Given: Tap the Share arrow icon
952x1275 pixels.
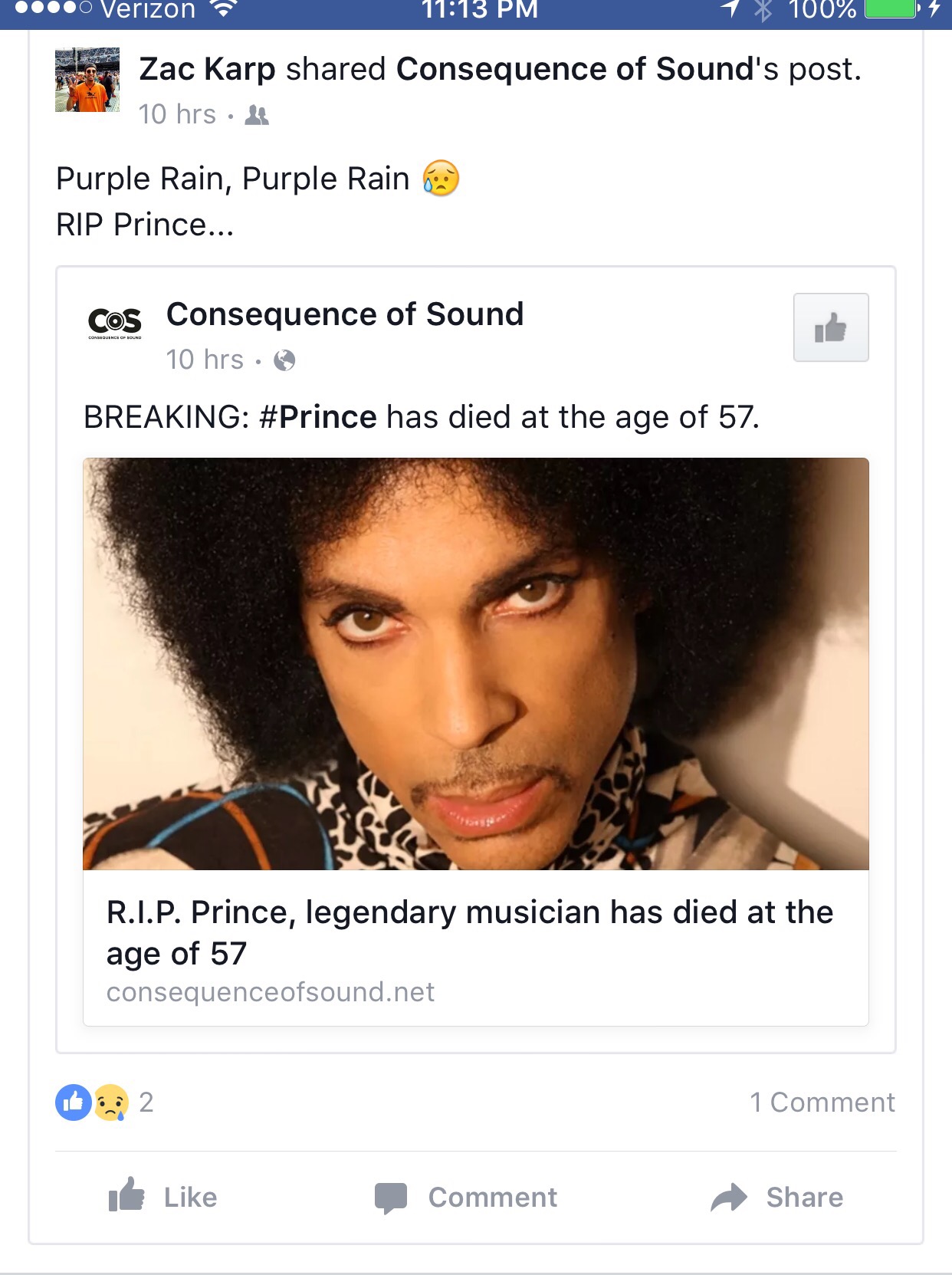Looking at the screenshot, I should 728,1197.
